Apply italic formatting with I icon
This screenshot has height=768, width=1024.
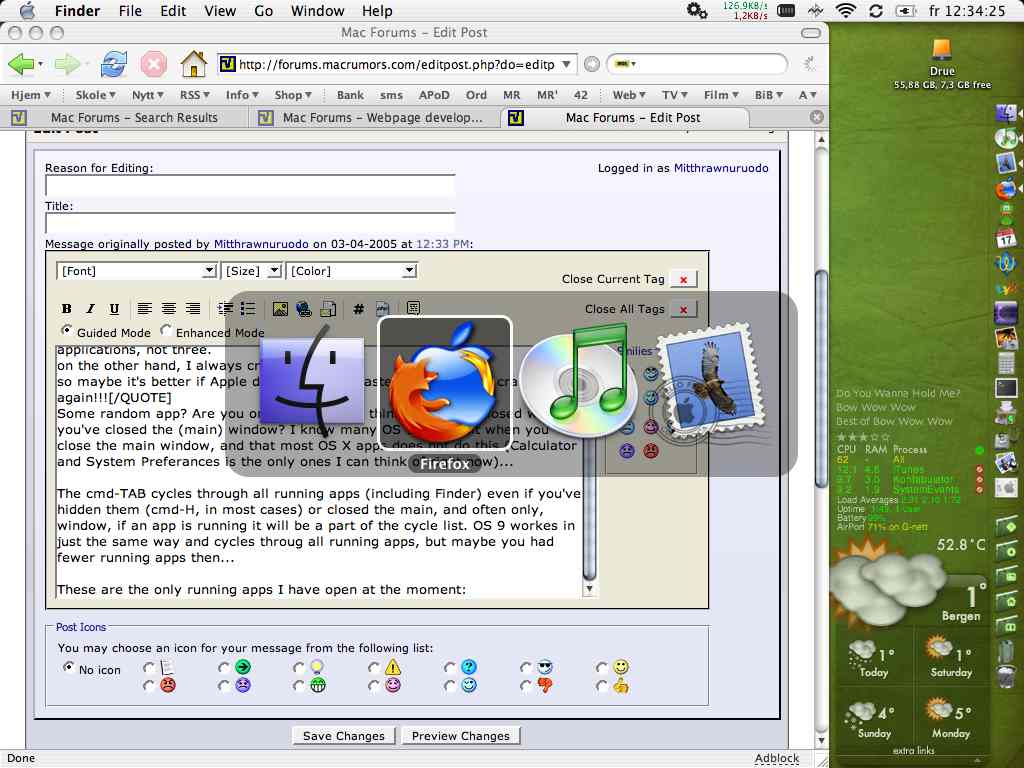[91, 309]
